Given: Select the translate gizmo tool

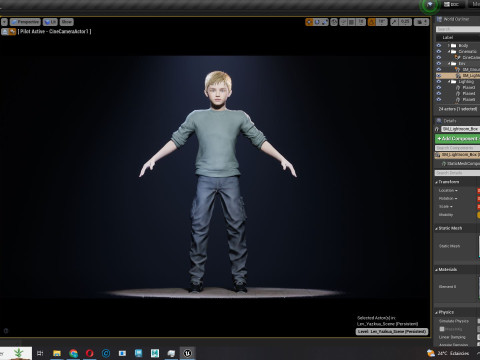Looking at the screenshot, I should [x=309, y=22].
